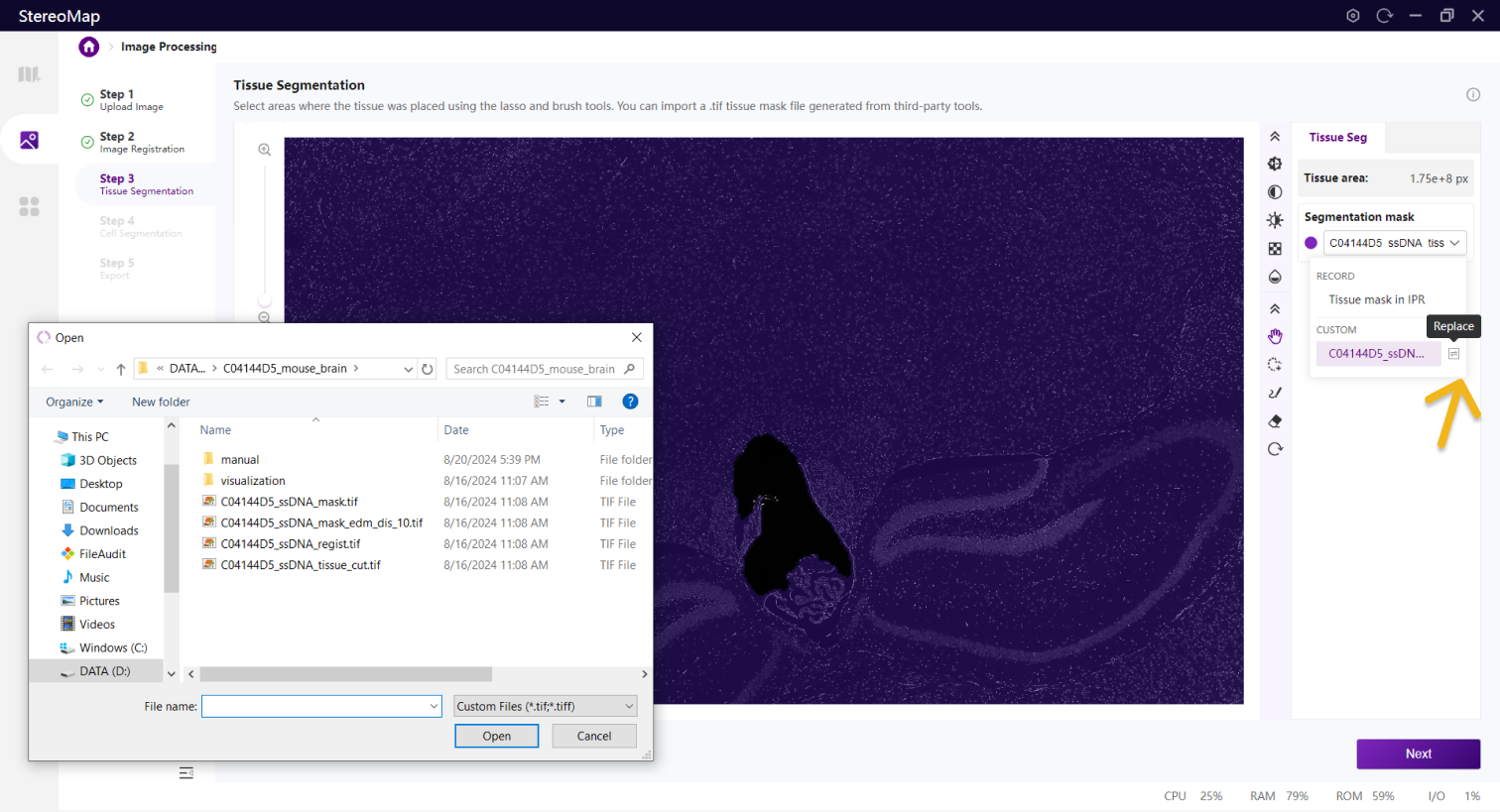1500x812 pixels.
Task: Click the zoom in magnifier icon
Action: tap(265, 150)
